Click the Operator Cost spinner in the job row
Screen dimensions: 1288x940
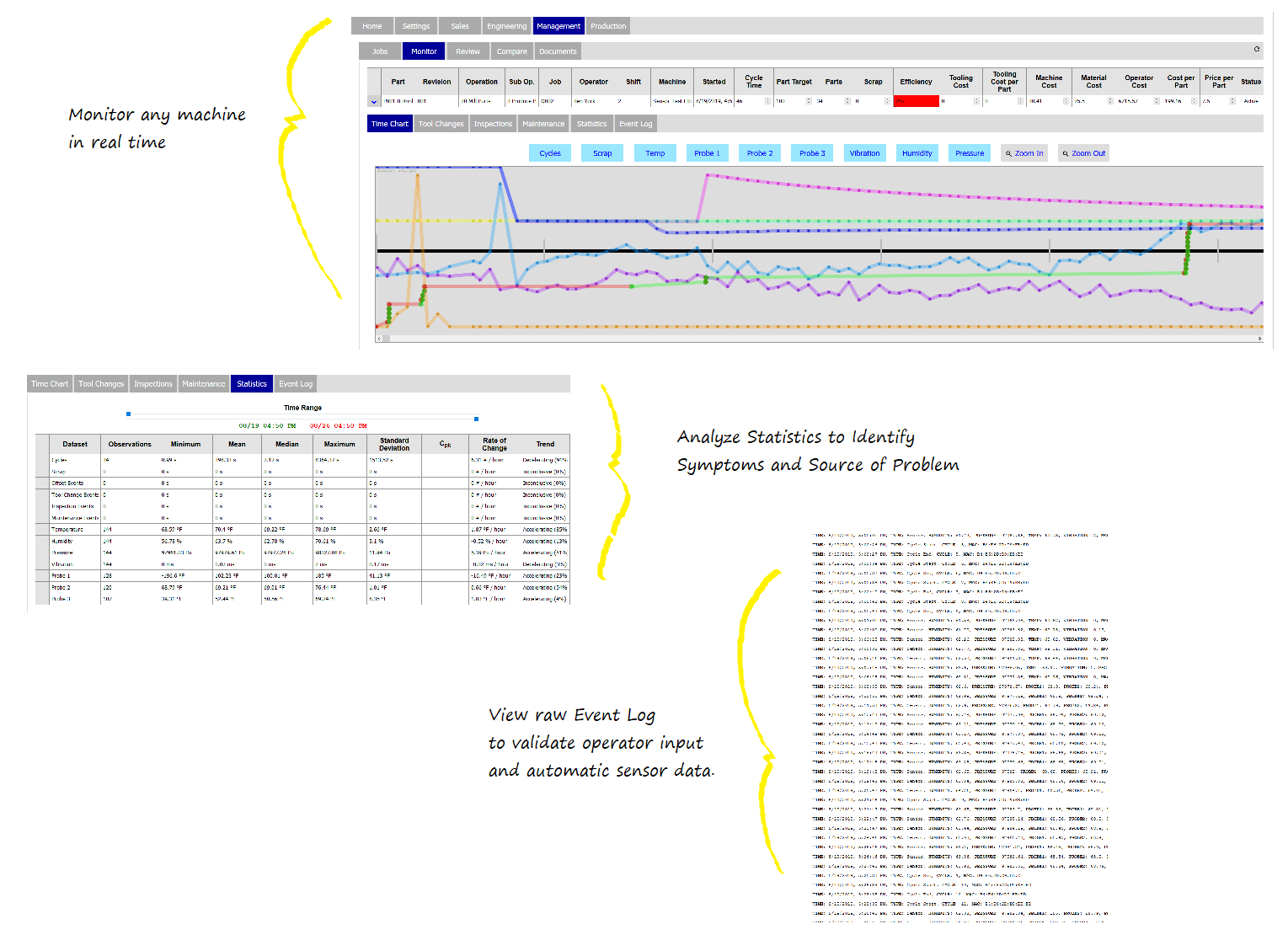pos(1157,101)
